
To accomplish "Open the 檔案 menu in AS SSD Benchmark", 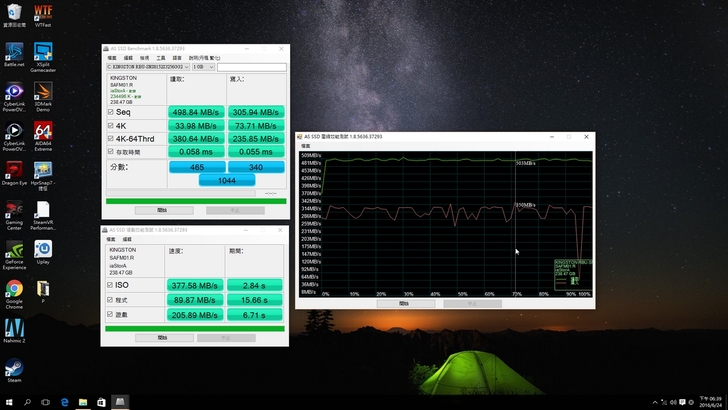I will (112, 59).
